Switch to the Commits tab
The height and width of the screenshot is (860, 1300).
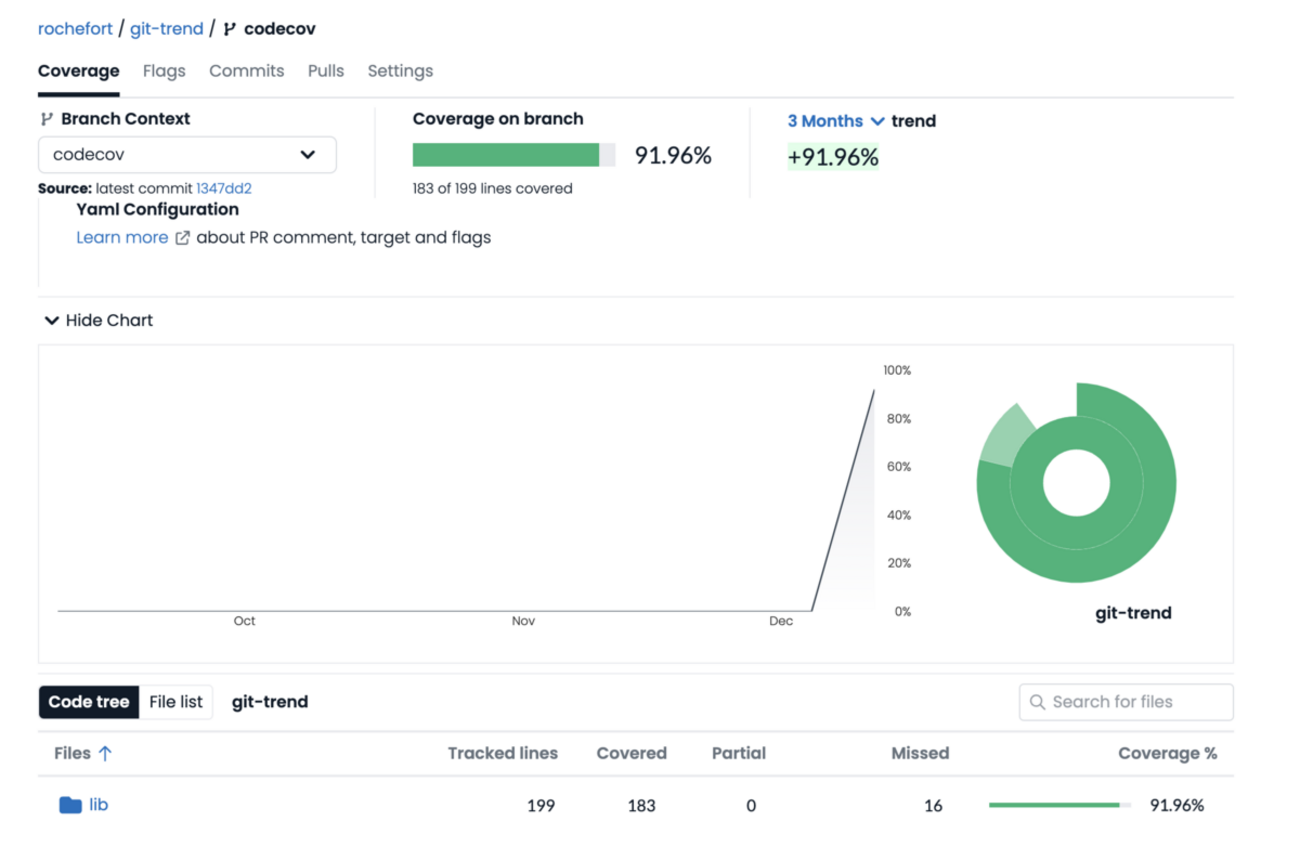click(x=246, y=71)
